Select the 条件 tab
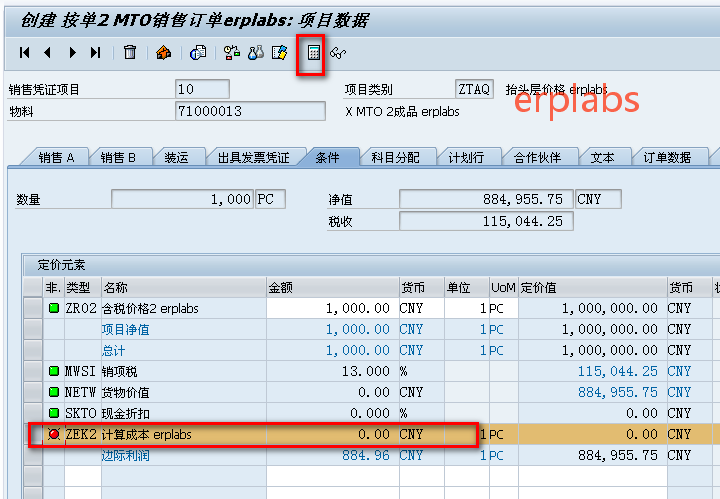The width and height of the screenshot is (720, 499). coord(327,158)
